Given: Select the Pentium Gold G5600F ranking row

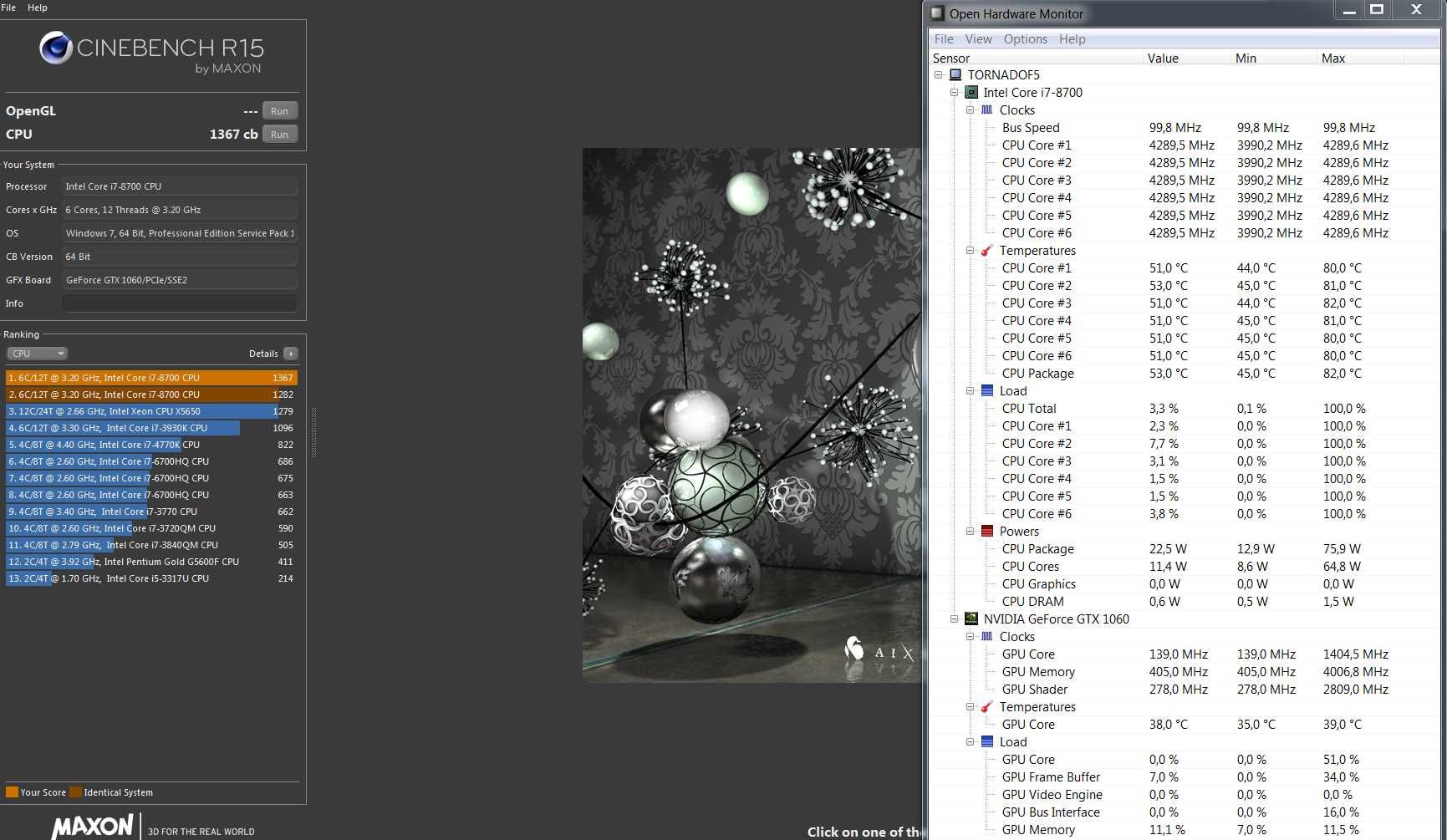Looking at the screenshot, I should (151, 562).
